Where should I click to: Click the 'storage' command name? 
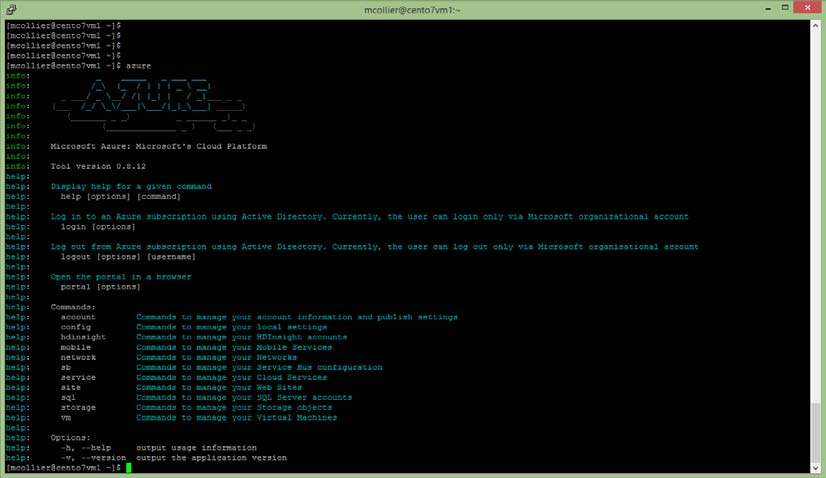78,407
